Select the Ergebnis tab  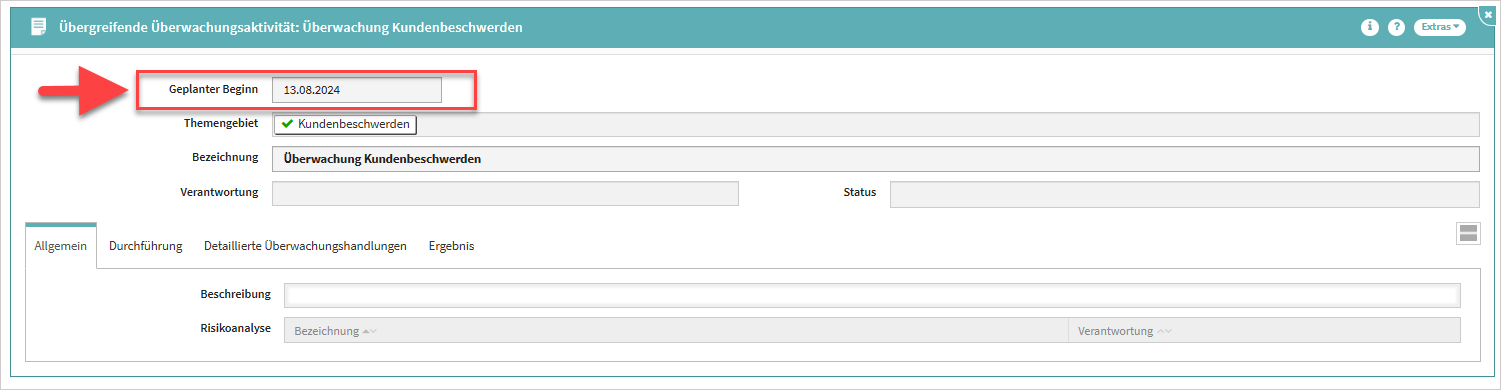451,246
